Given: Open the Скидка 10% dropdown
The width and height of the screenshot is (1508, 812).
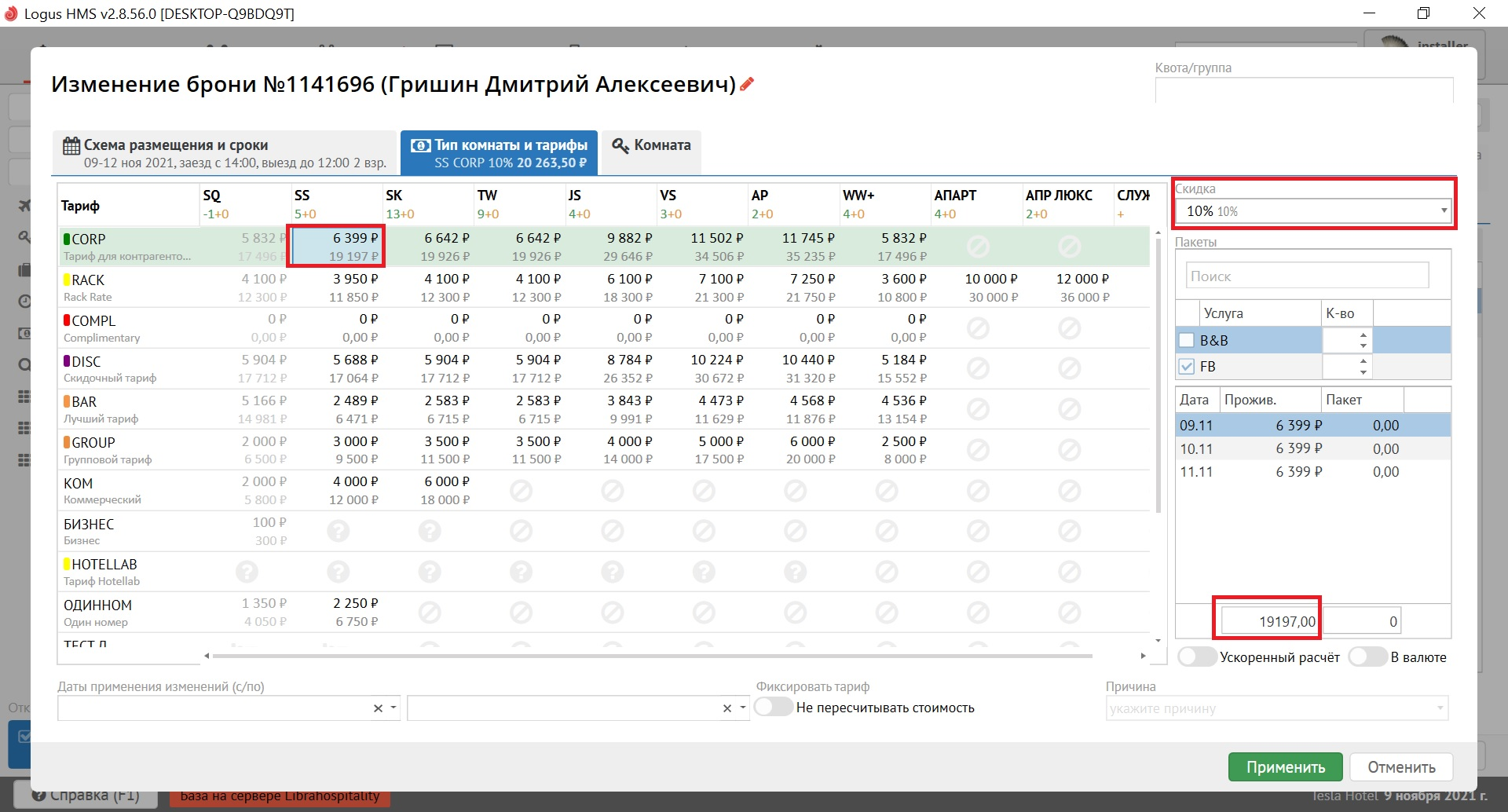Looking at the screenshot, I should click(1443, 211).
